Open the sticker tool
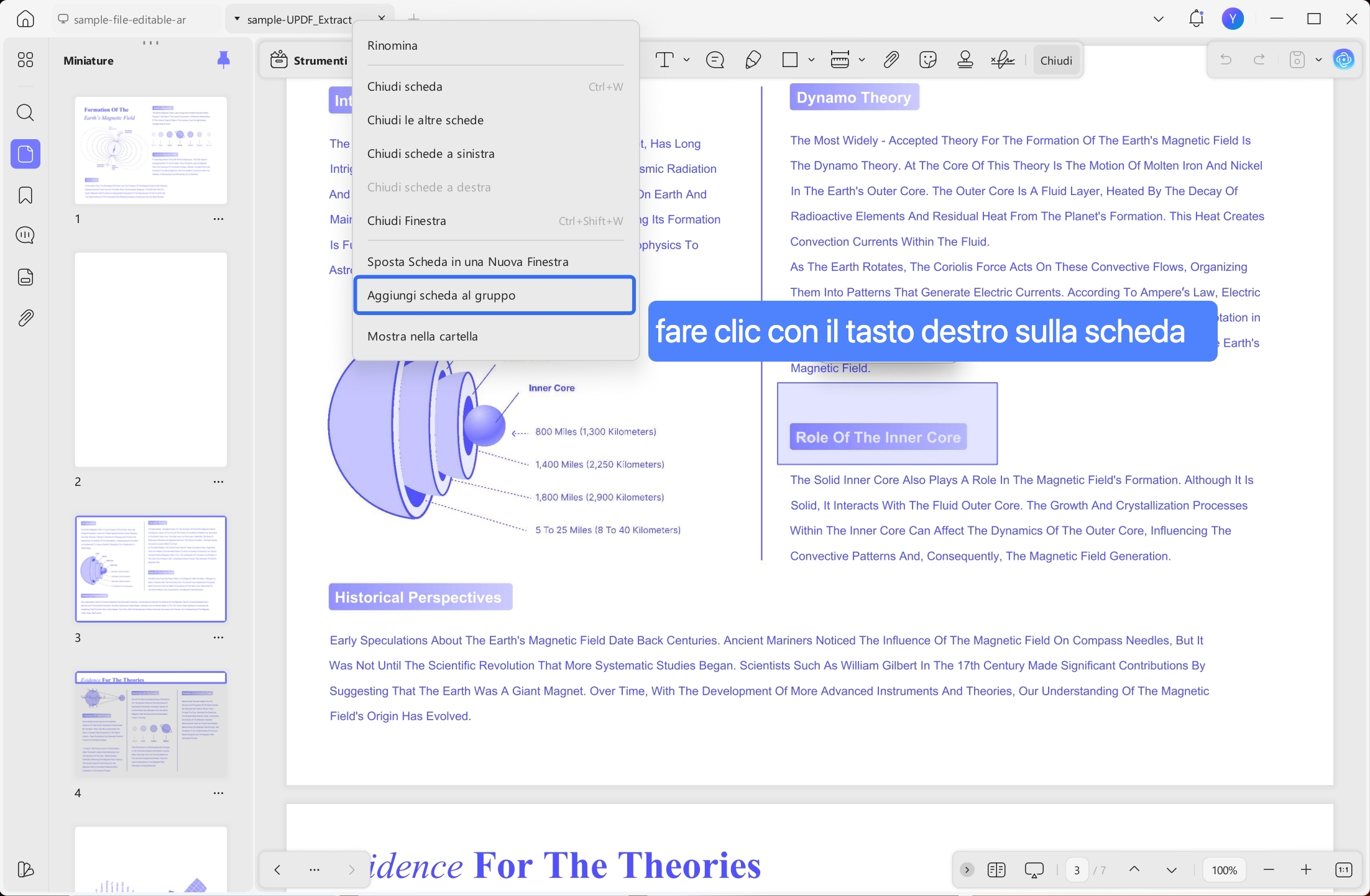The image size is (1370, 896). (928, 60)
